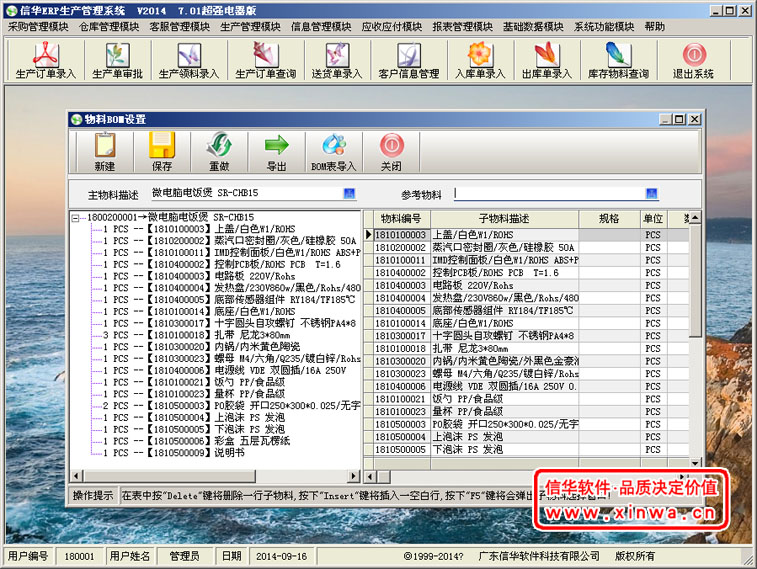Click 新建 in BOM window toolbar

click(x=105, y=152)
